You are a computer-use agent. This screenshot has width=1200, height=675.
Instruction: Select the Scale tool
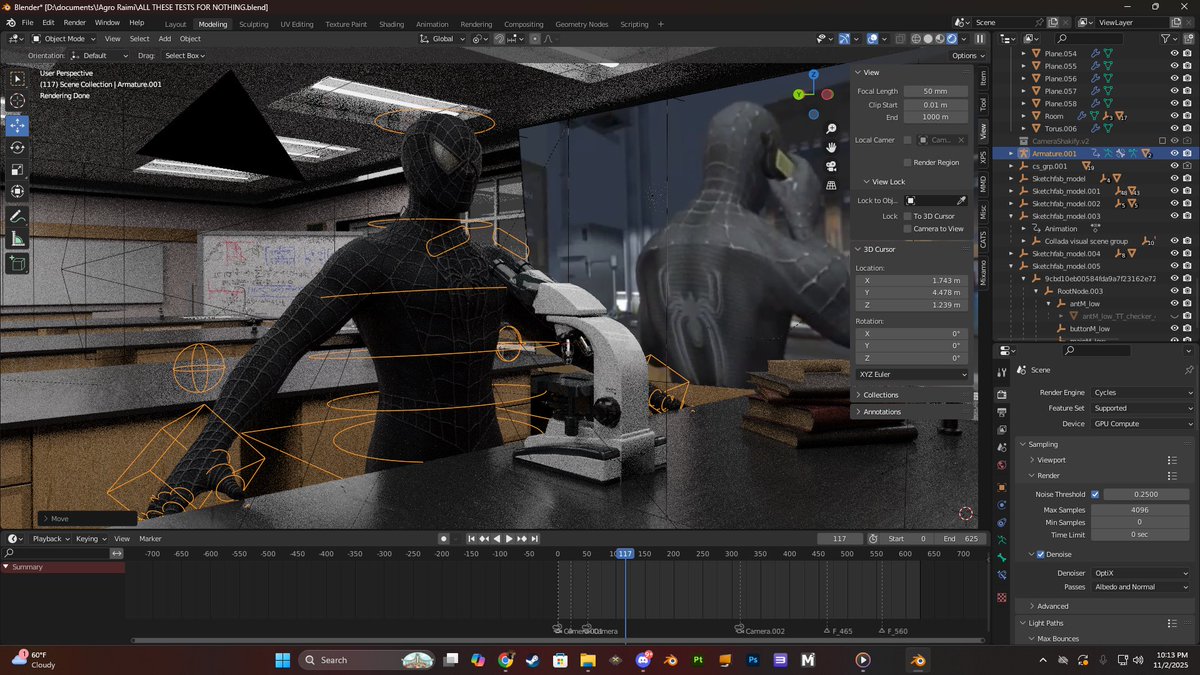[18, 170]
